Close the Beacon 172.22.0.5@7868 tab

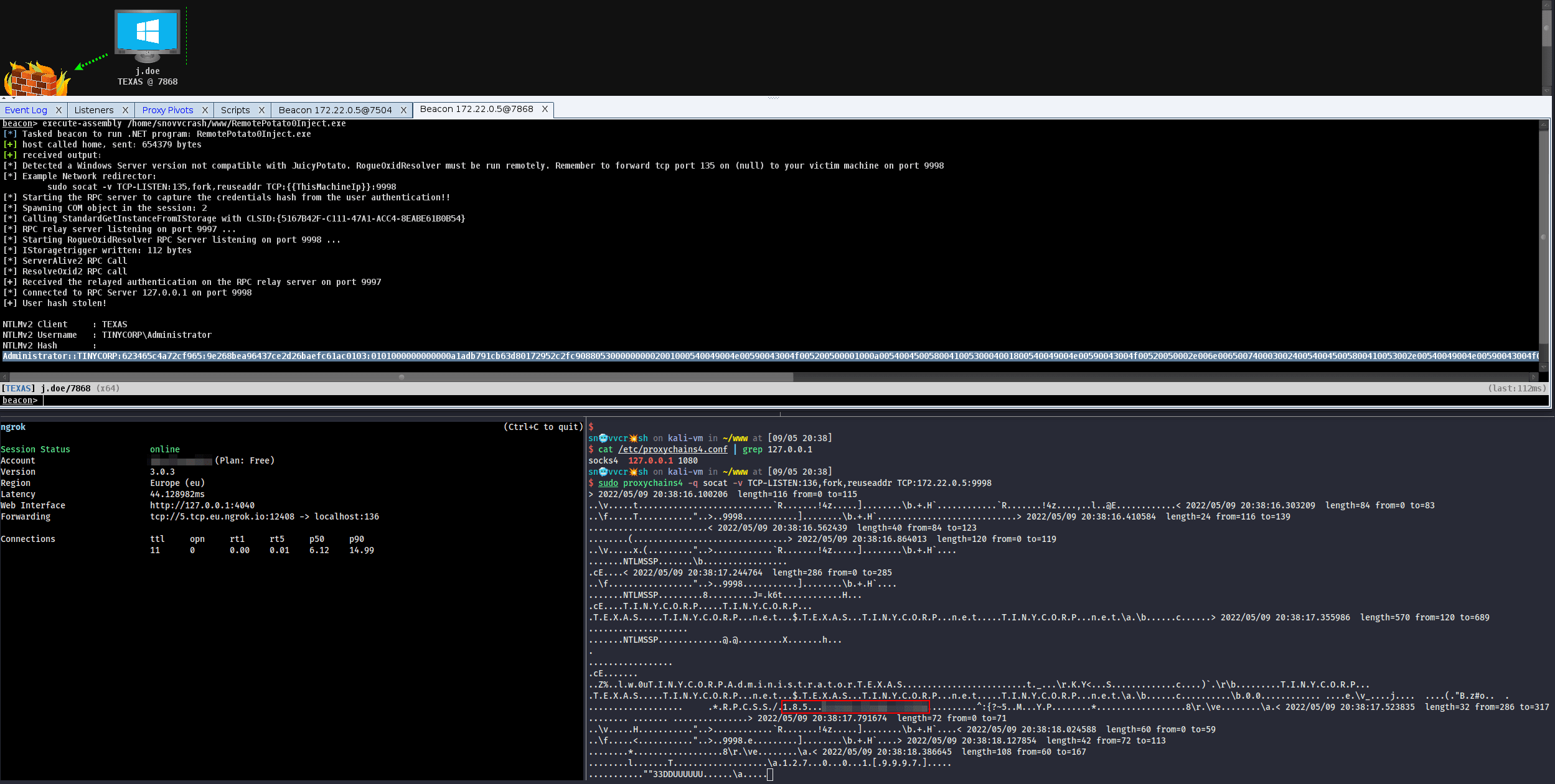[545, 109]
